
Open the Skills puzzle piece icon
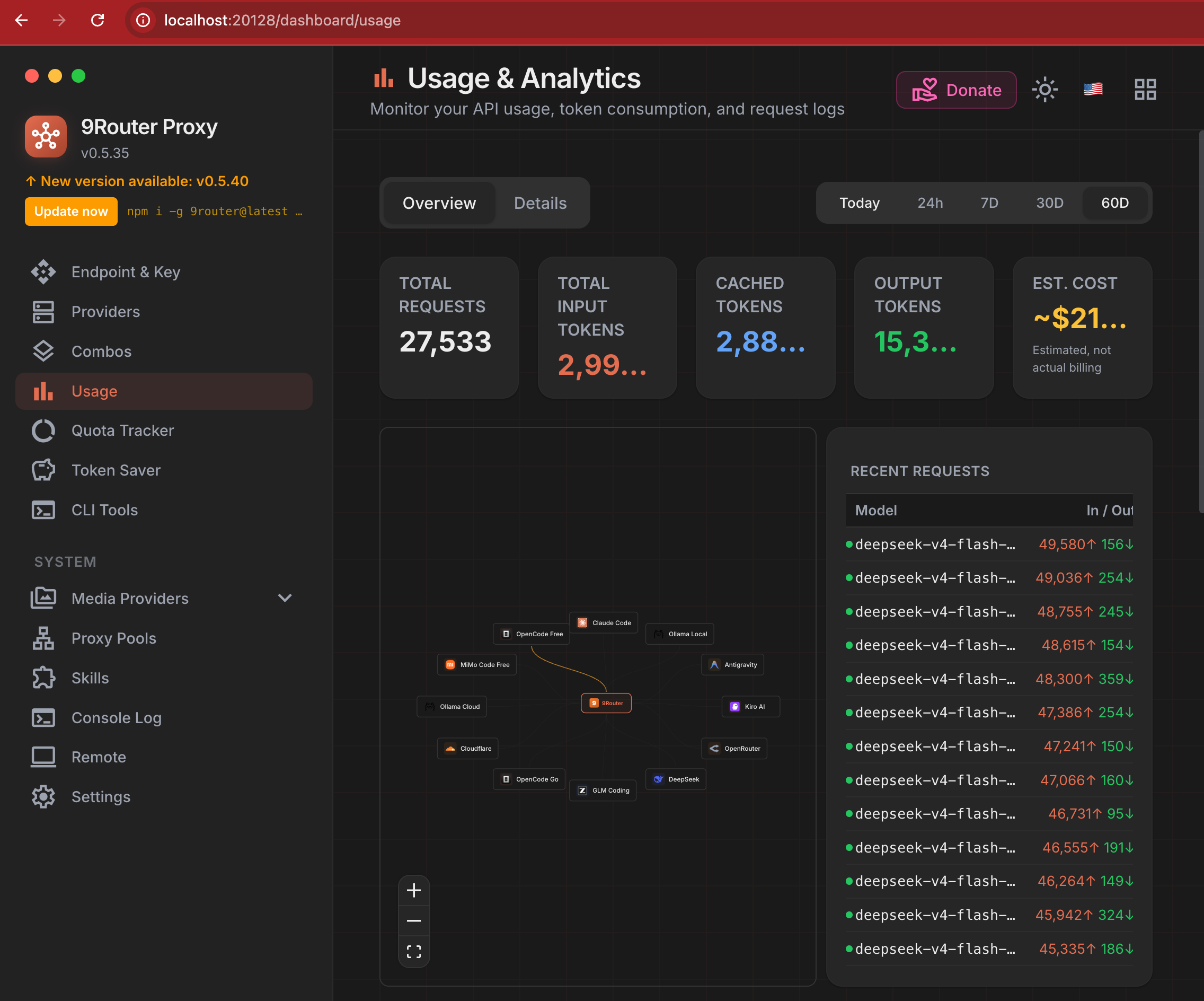click(43, 678)
